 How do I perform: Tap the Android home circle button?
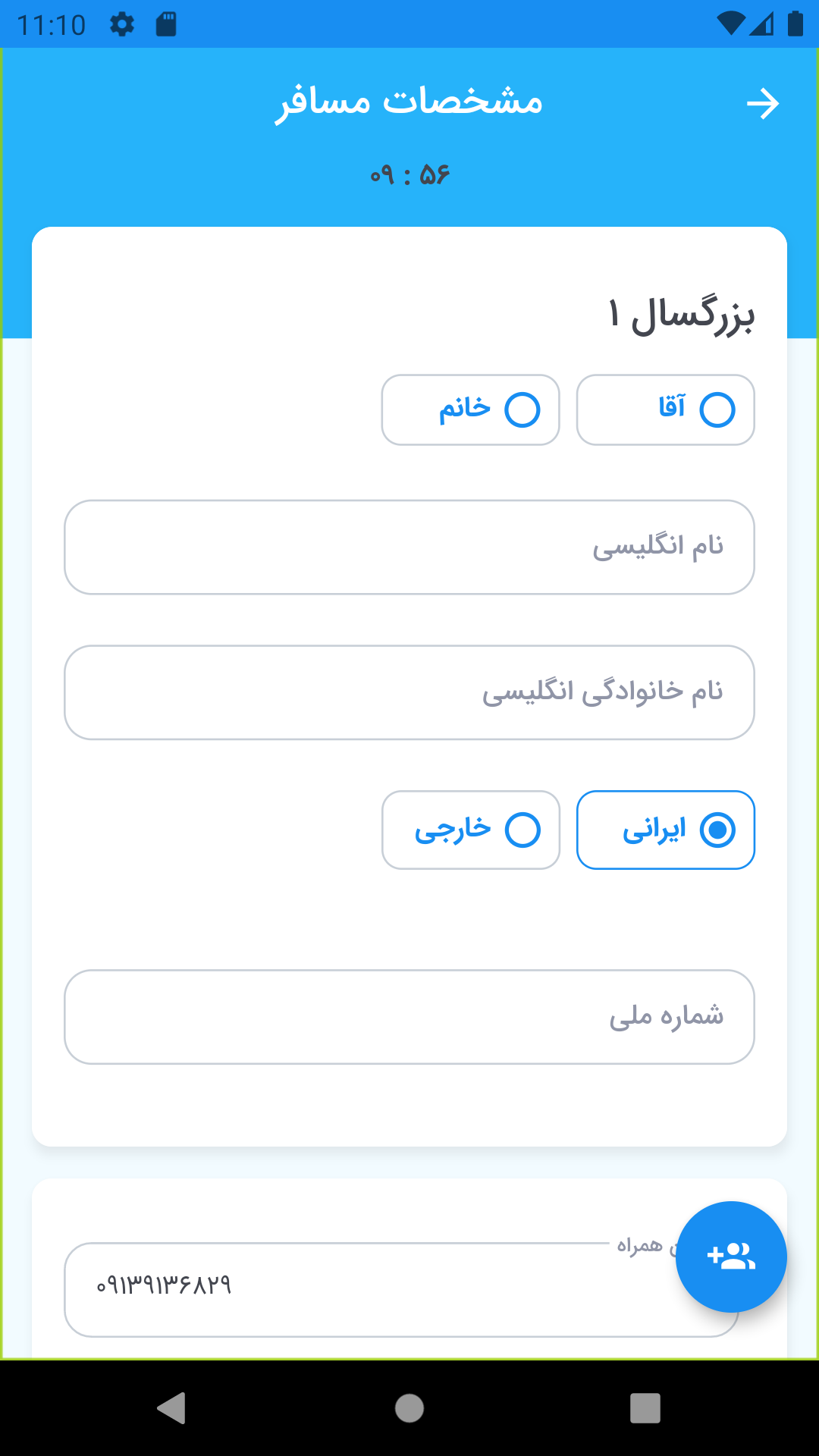tap(409, 1408)
